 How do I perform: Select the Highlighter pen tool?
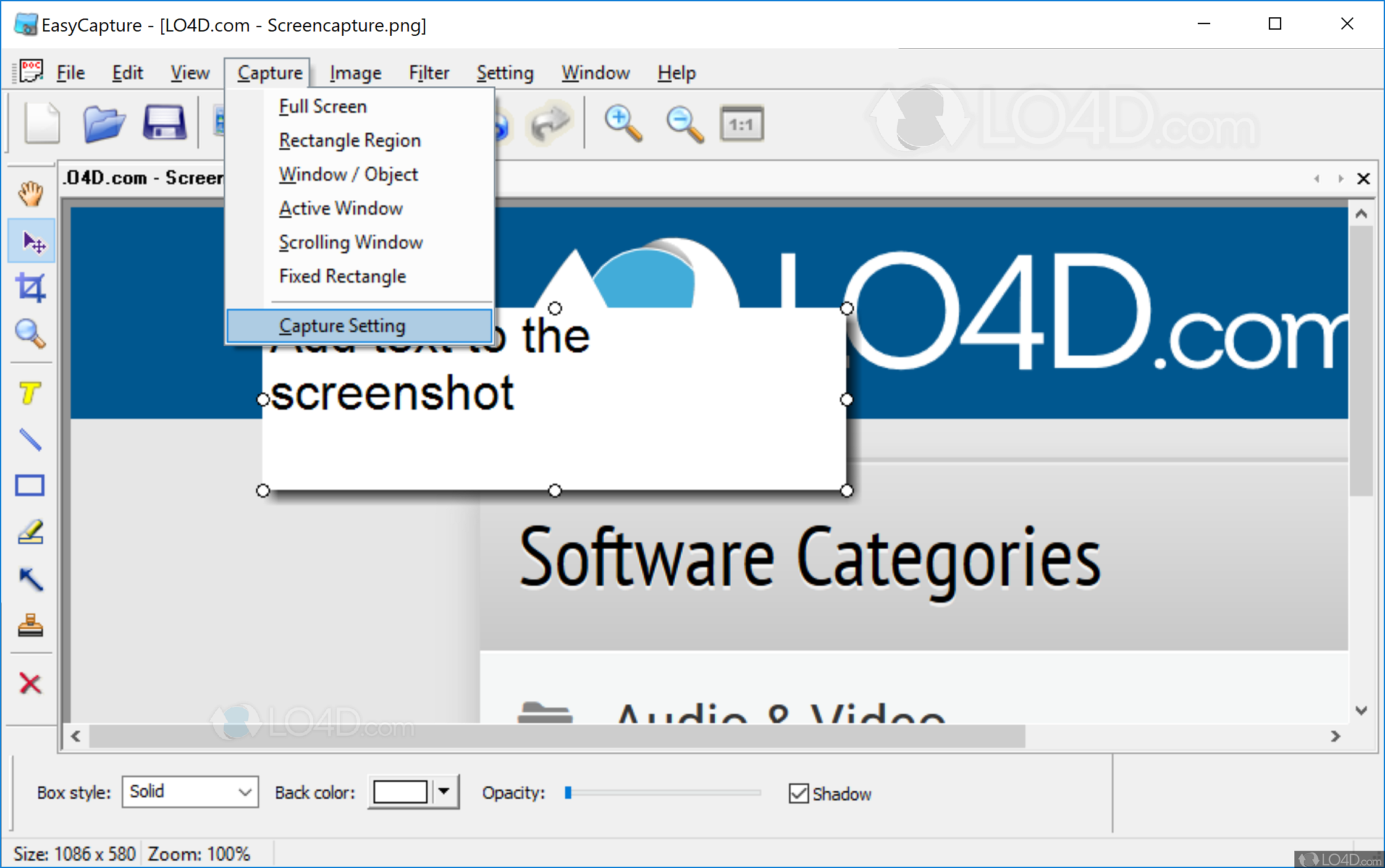coord(30,532)
